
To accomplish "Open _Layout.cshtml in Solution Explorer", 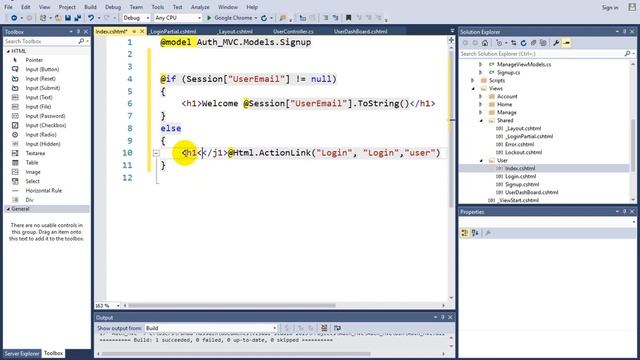I will click(x=523, y=128).
